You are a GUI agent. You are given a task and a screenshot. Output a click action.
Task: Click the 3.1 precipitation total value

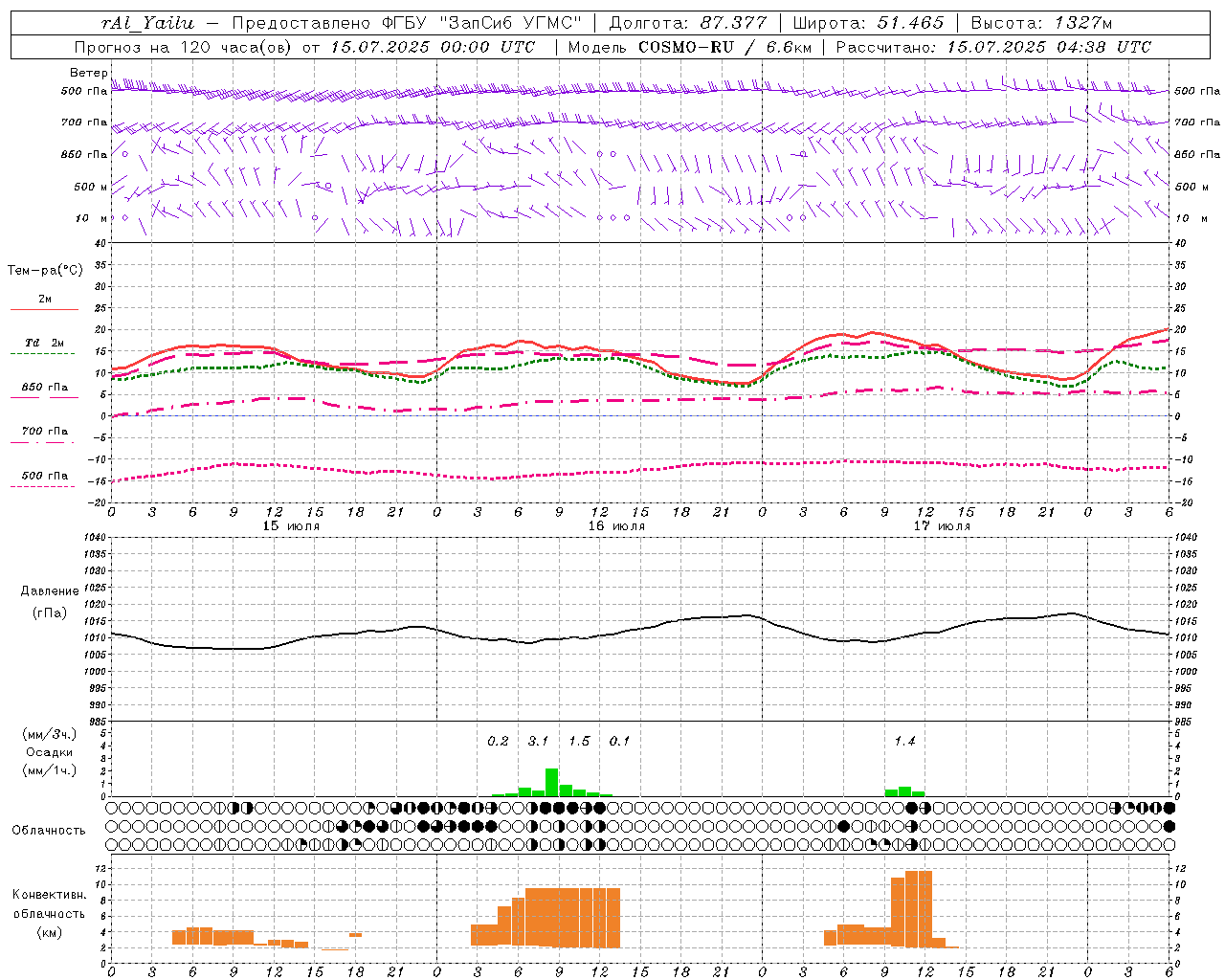(x=538, y=742)
